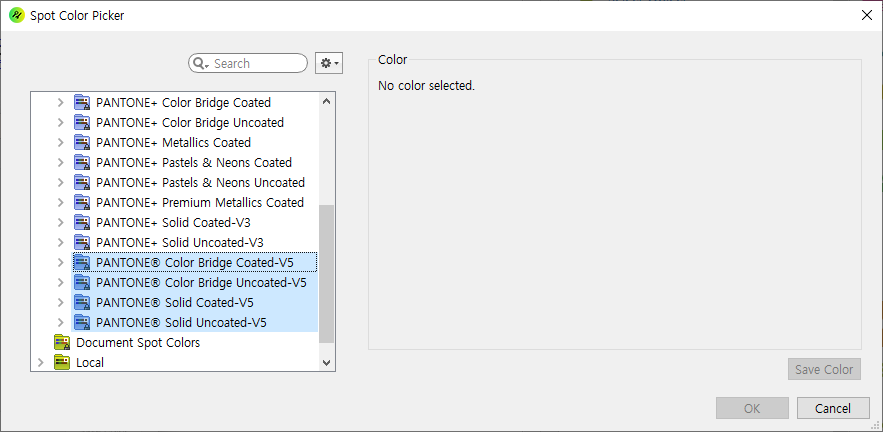Viewport: 883px width, 432px height.
Task: Select the PANTONE® Solid Uncoated-V5 row
Action: (195, 322)
